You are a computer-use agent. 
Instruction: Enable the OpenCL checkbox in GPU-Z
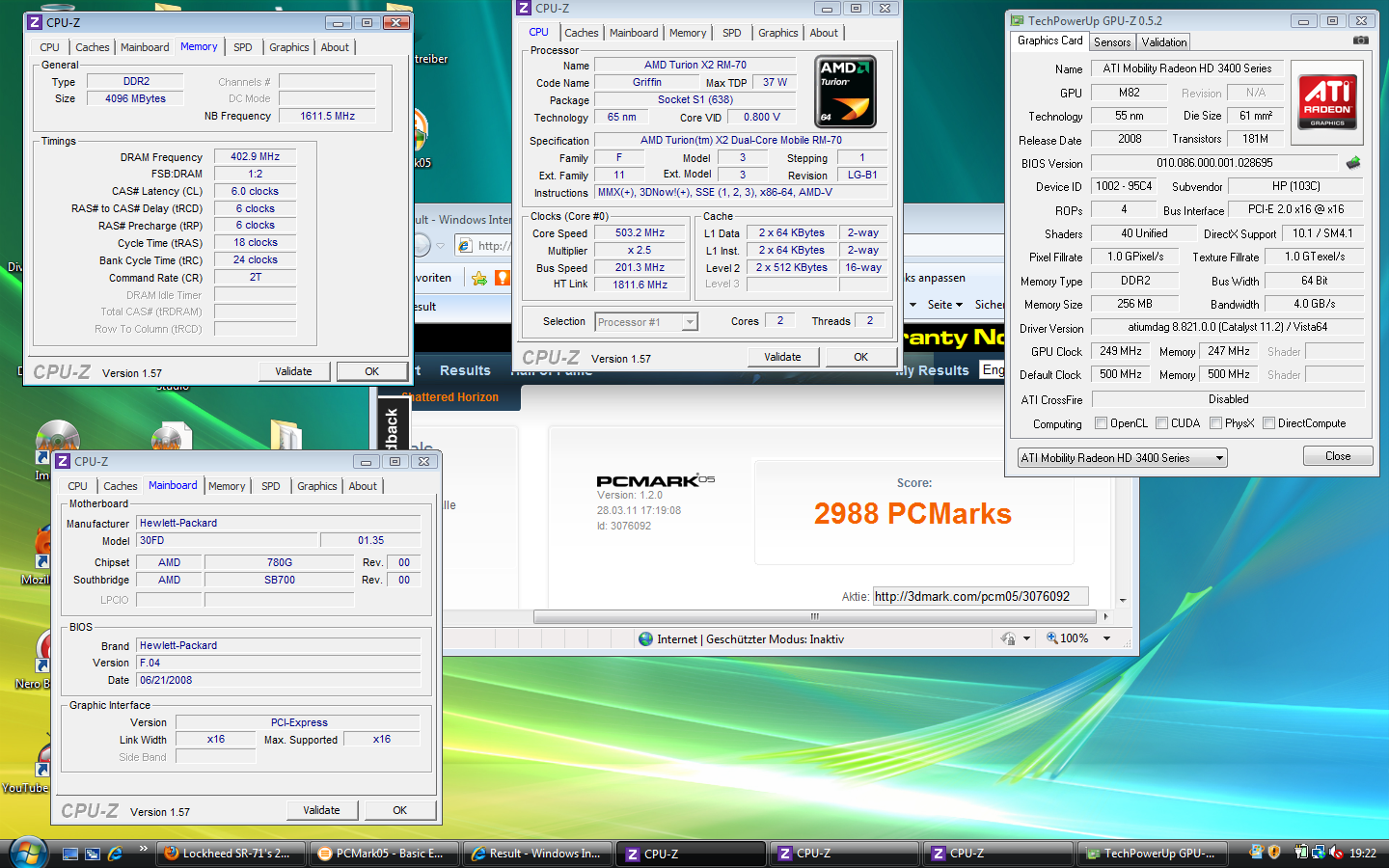pos(1102,423)
